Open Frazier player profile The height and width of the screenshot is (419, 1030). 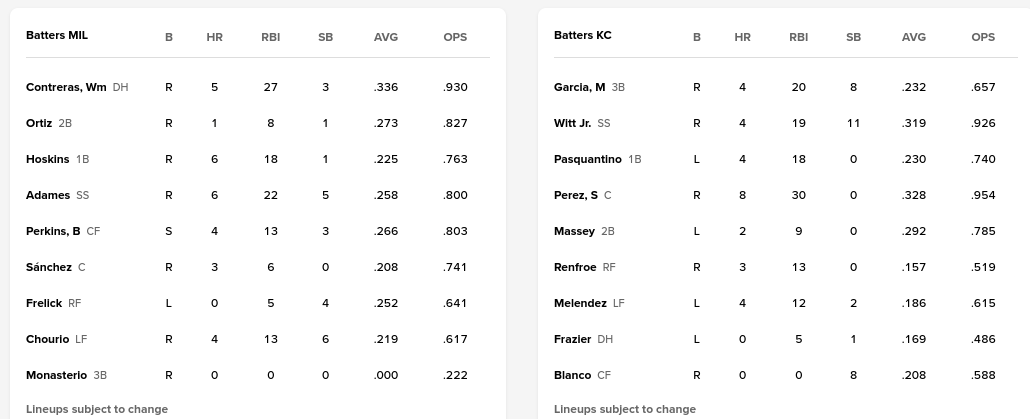[x=572, y=339]
